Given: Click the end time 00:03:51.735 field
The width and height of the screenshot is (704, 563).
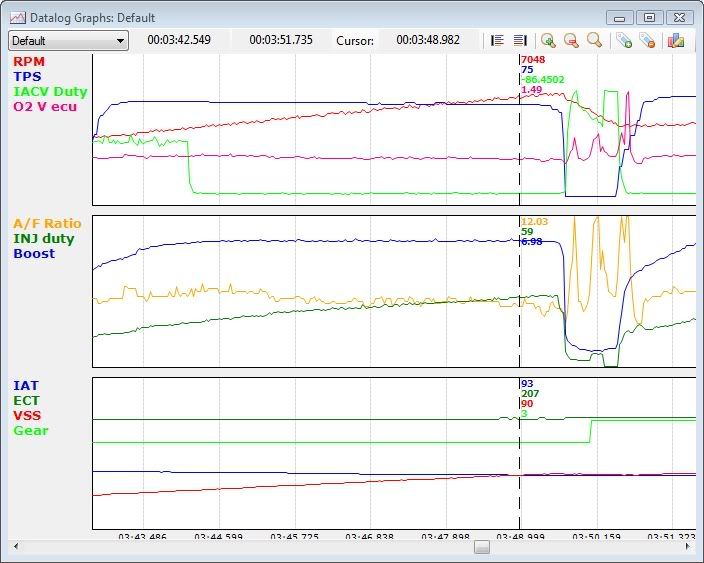Looking at the screenshot, I should pos(281,40).
